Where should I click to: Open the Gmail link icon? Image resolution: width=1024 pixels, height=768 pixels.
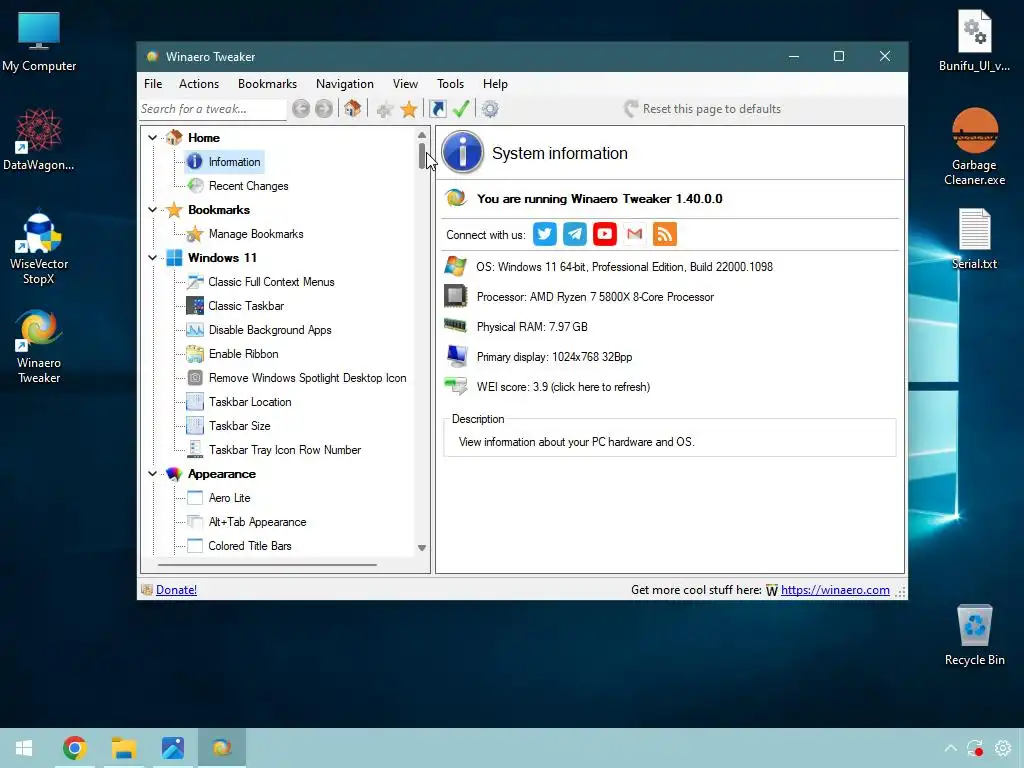coord(635,234)
